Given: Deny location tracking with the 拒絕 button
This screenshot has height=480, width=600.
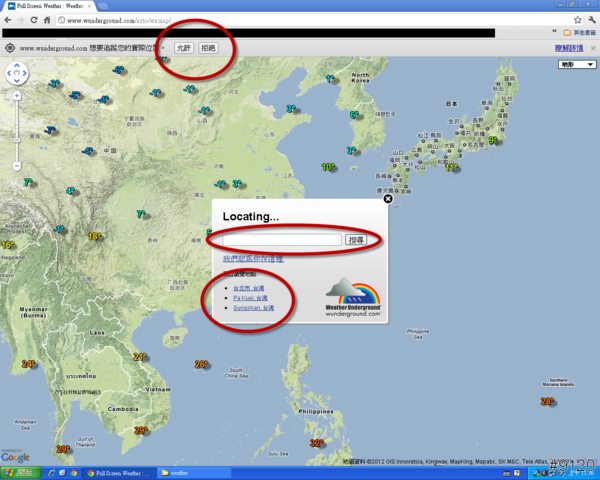Looking at the screenshot, I should click(208, 48).
